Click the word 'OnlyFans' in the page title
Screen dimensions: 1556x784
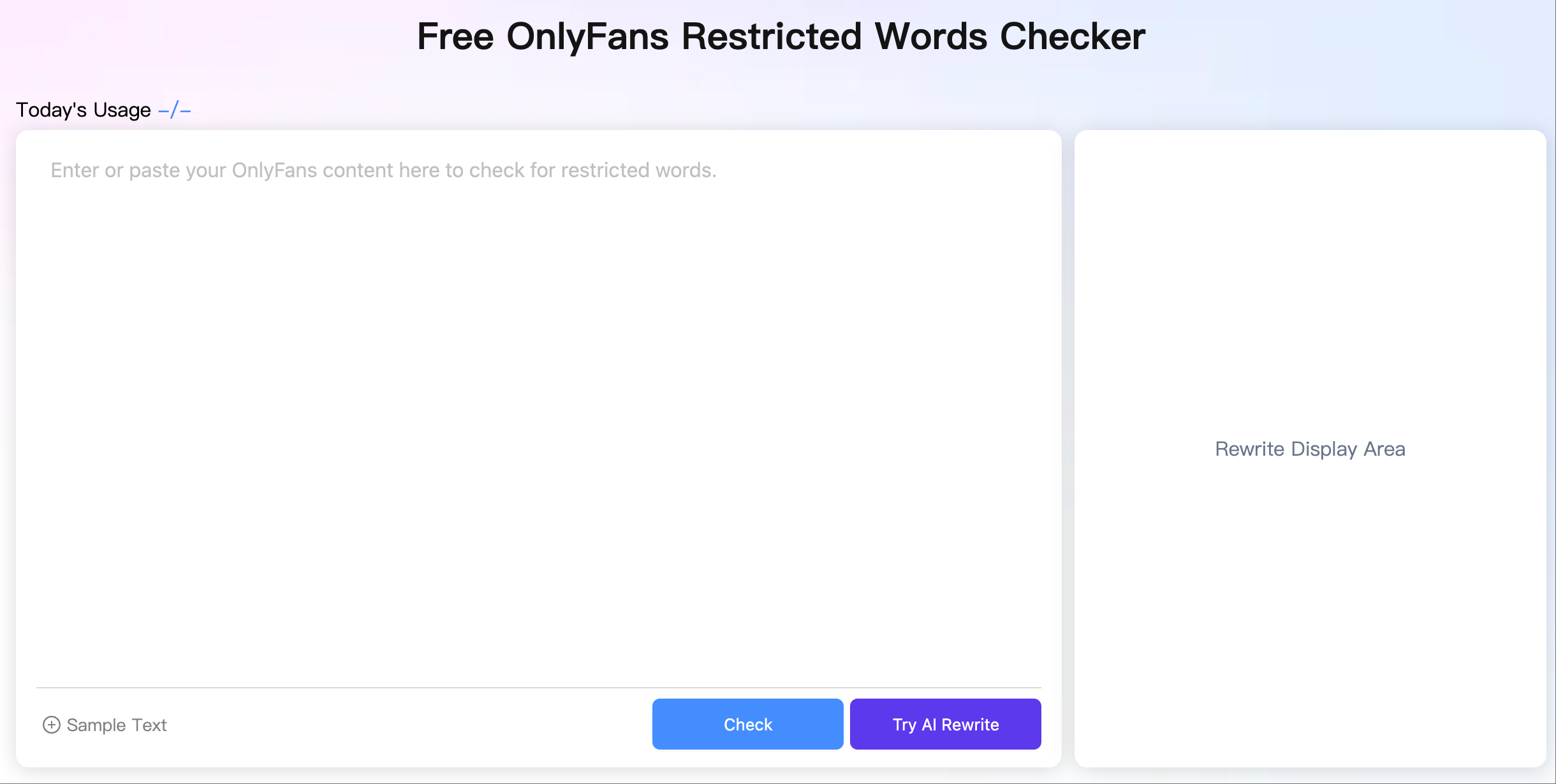pos(587,36)
